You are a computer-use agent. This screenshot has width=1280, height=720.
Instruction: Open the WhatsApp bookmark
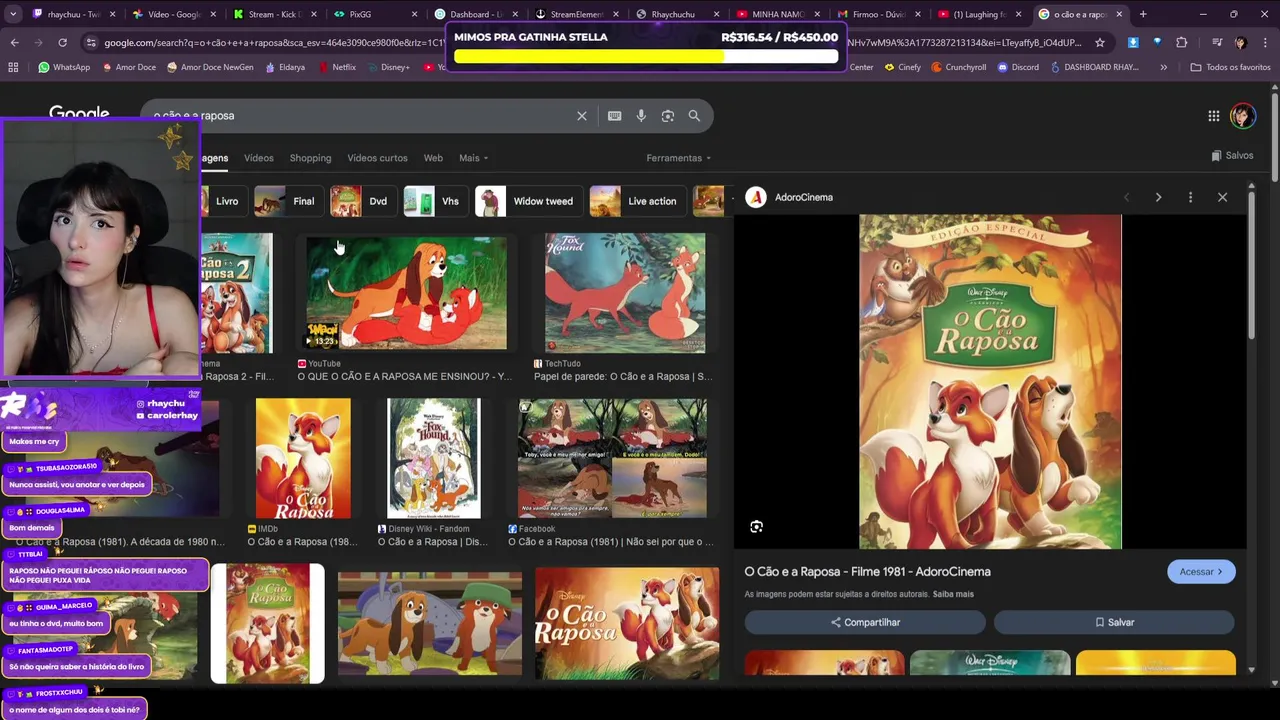64,67
